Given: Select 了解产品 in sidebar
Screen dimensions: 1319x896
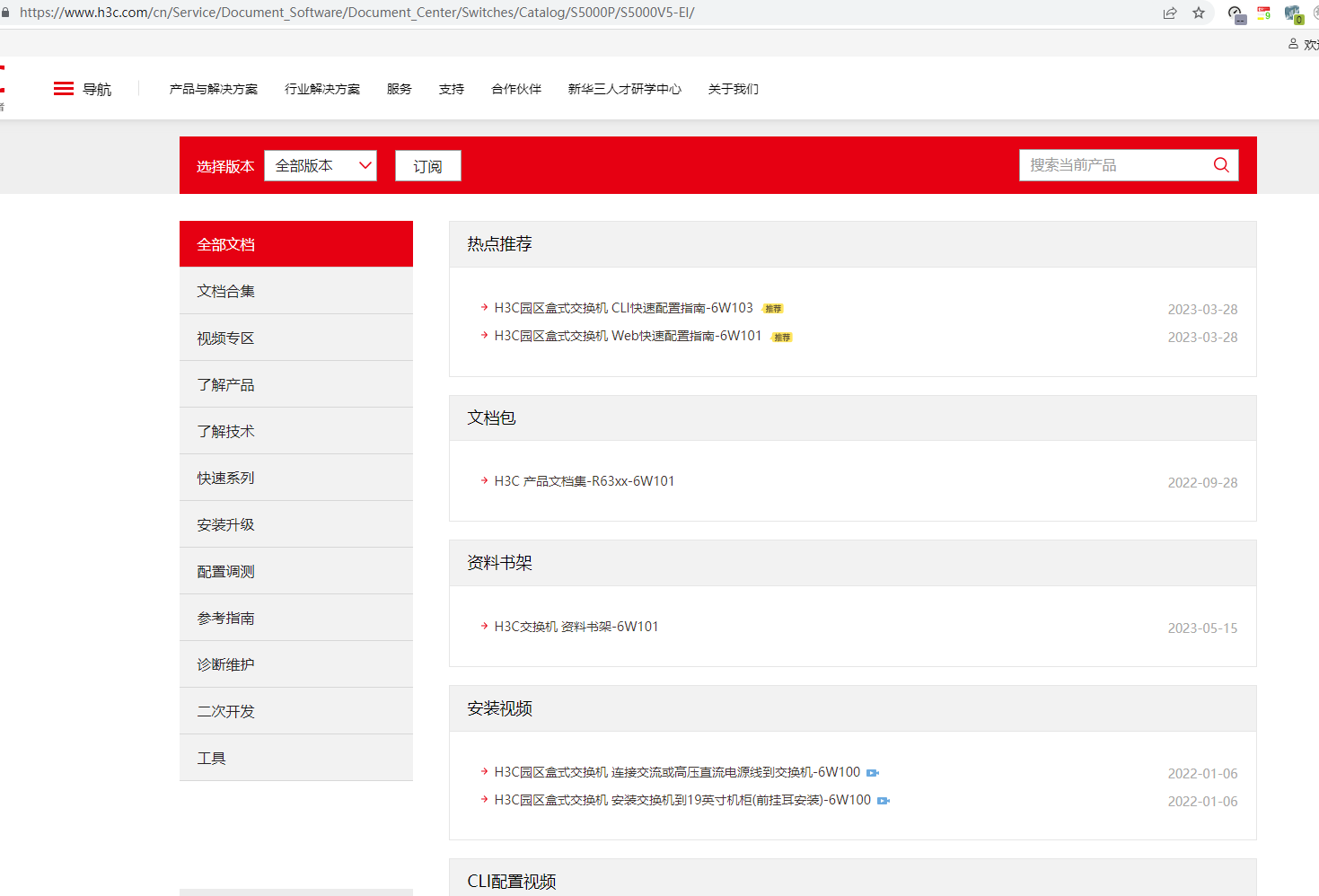Looking at the screenshot, I should (296, 384).
